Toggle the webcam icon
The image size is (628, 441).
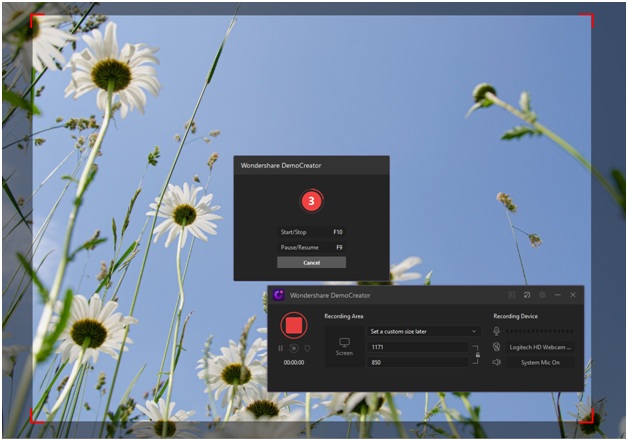(496, 347)
